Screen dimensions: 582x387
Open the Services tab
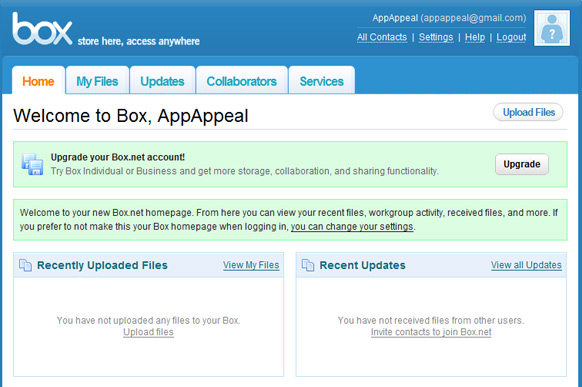[x=321, y=81]
